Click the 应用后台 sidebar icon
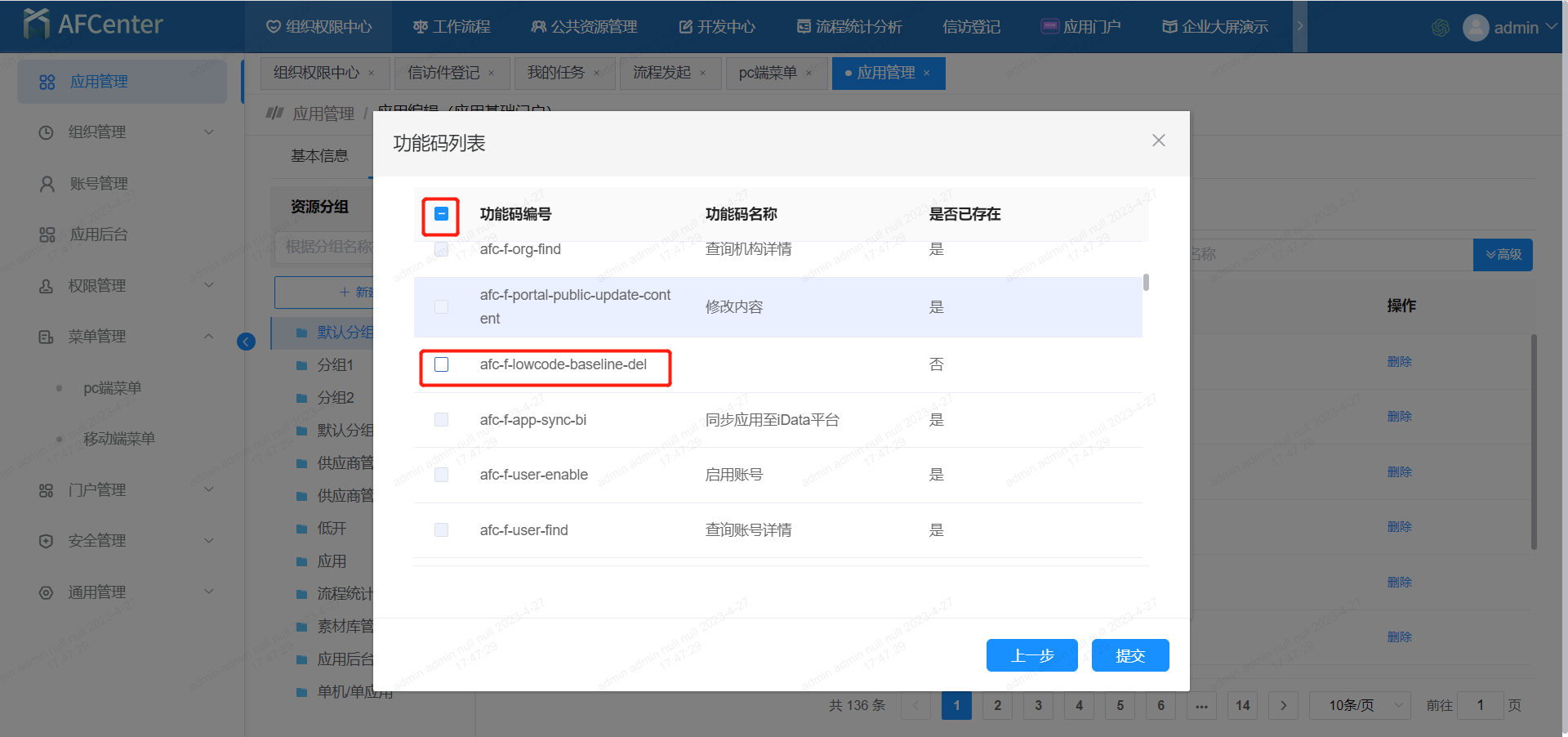This screenshot has height=737, width=1568. (47, 234)
